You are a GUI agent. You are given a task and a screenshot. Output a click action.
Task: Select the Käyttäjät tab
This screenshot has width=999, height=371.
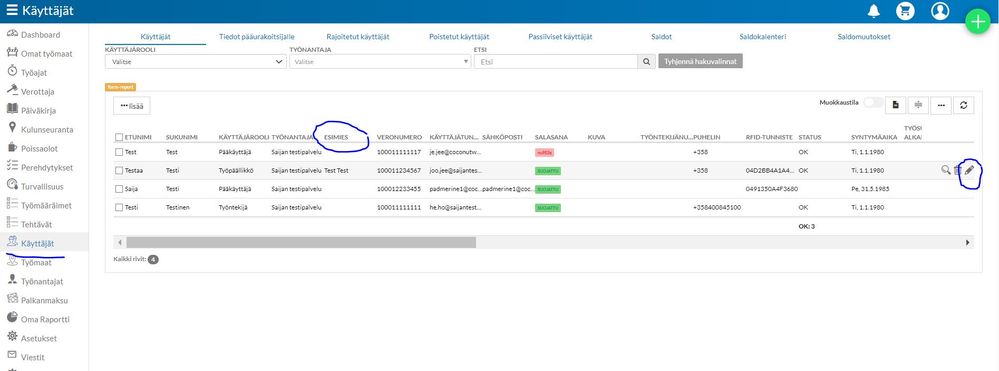[x=155, y=37]
